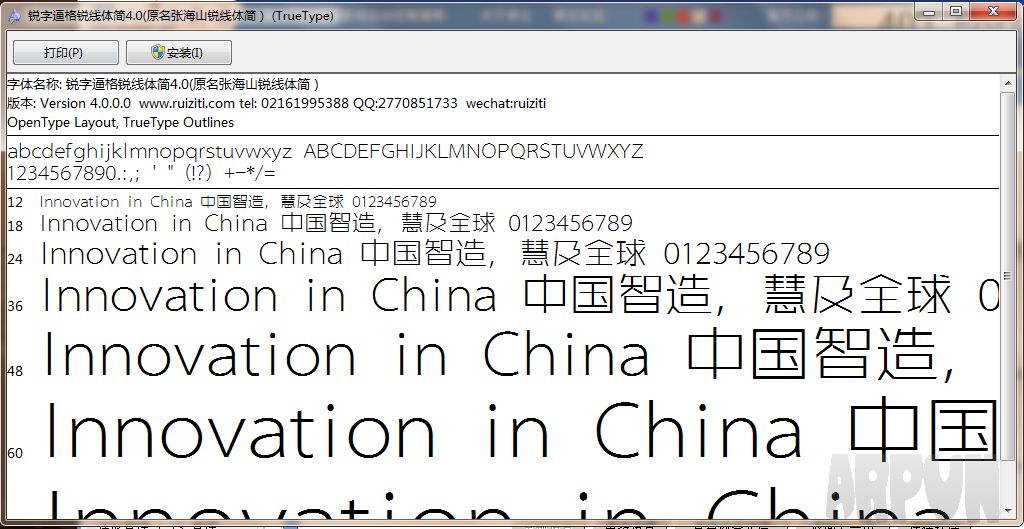1024x529 pixels.
Task: Click the Print (打印) button
Action: (65, 53)
